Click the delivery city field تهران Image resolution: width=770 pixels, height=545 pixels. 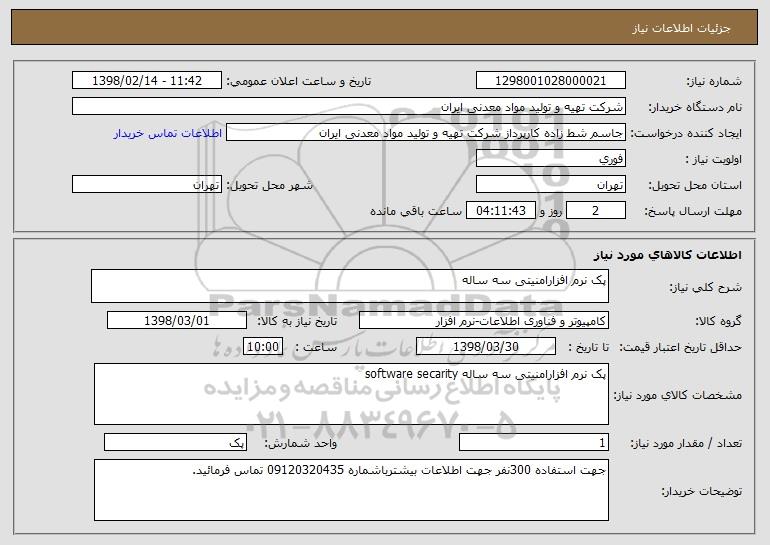pos(147,185)
